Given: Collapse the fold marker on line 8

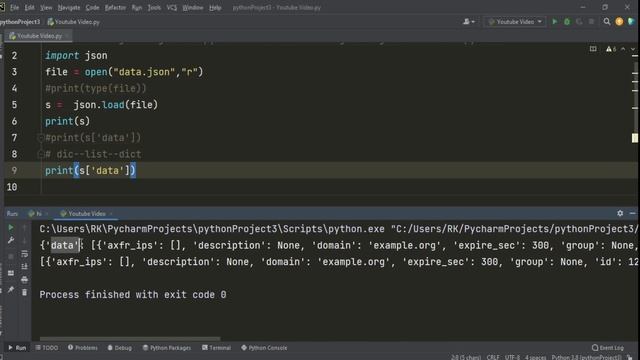Looking at the screenshot, I should coord(40,154).
